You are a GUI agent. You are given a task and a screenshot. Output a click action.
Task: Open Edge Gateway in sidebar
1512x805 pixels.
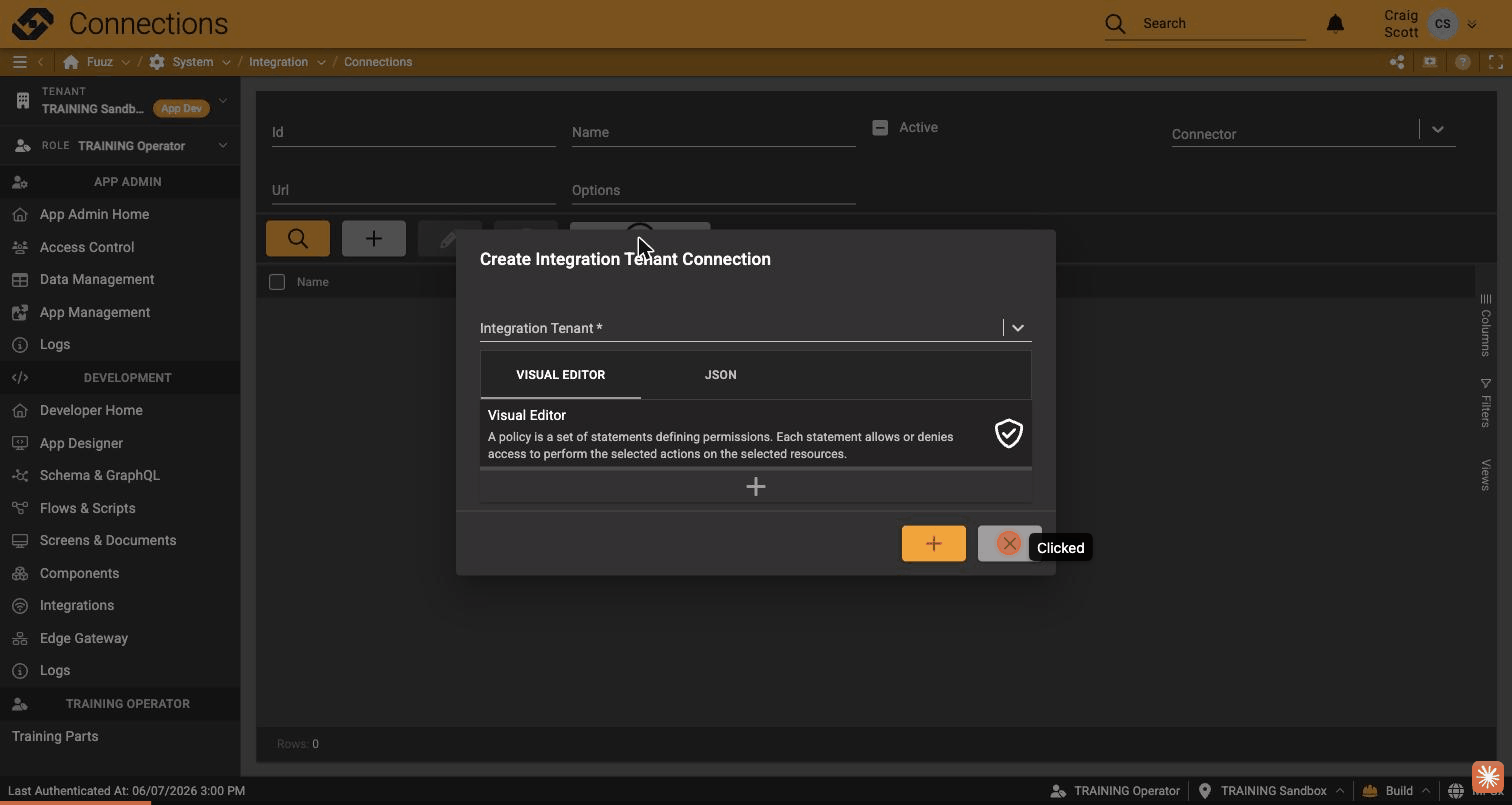pyautogui.click(x=84, y=638)
